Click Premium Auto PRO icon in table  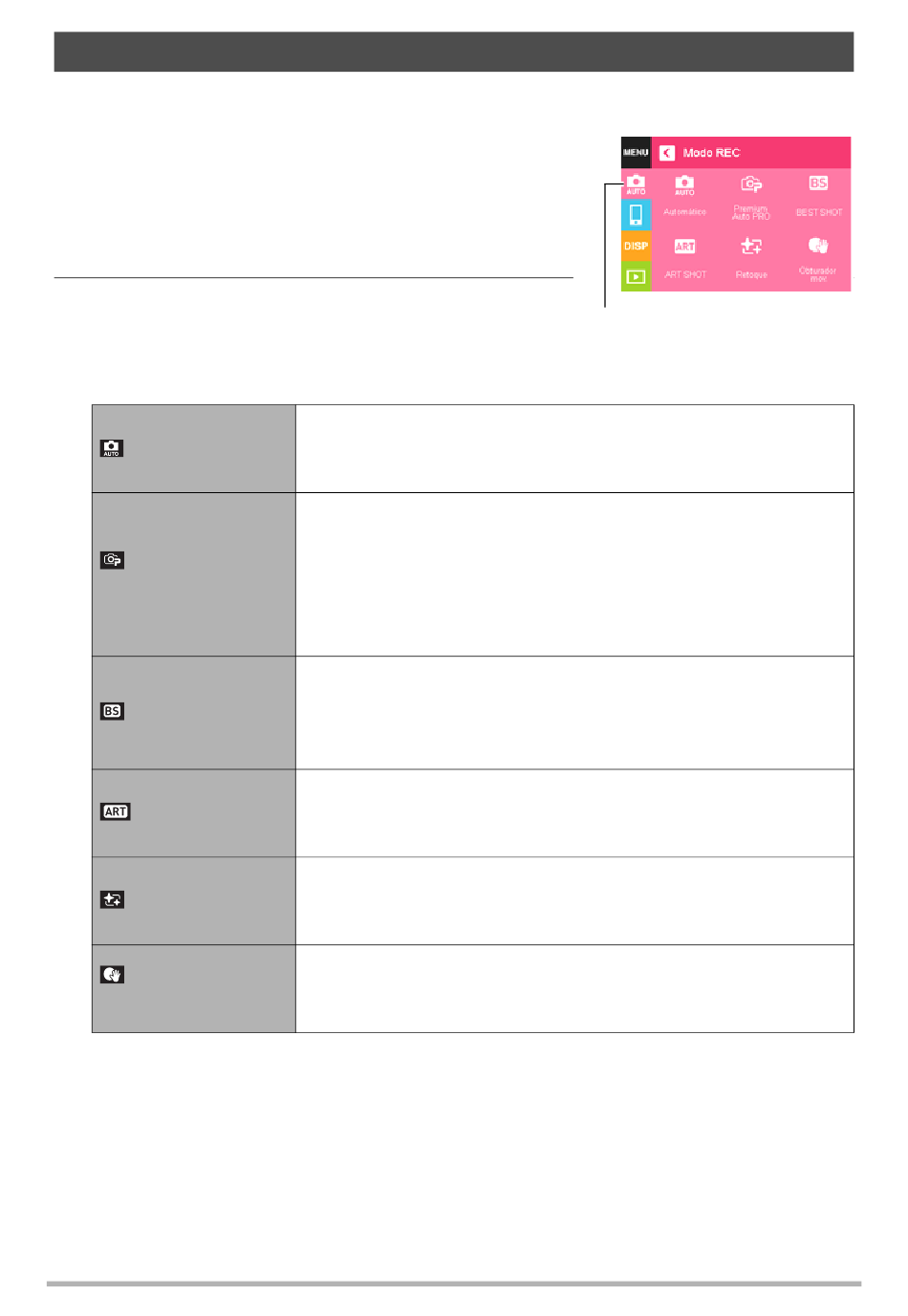click(112, 560)
